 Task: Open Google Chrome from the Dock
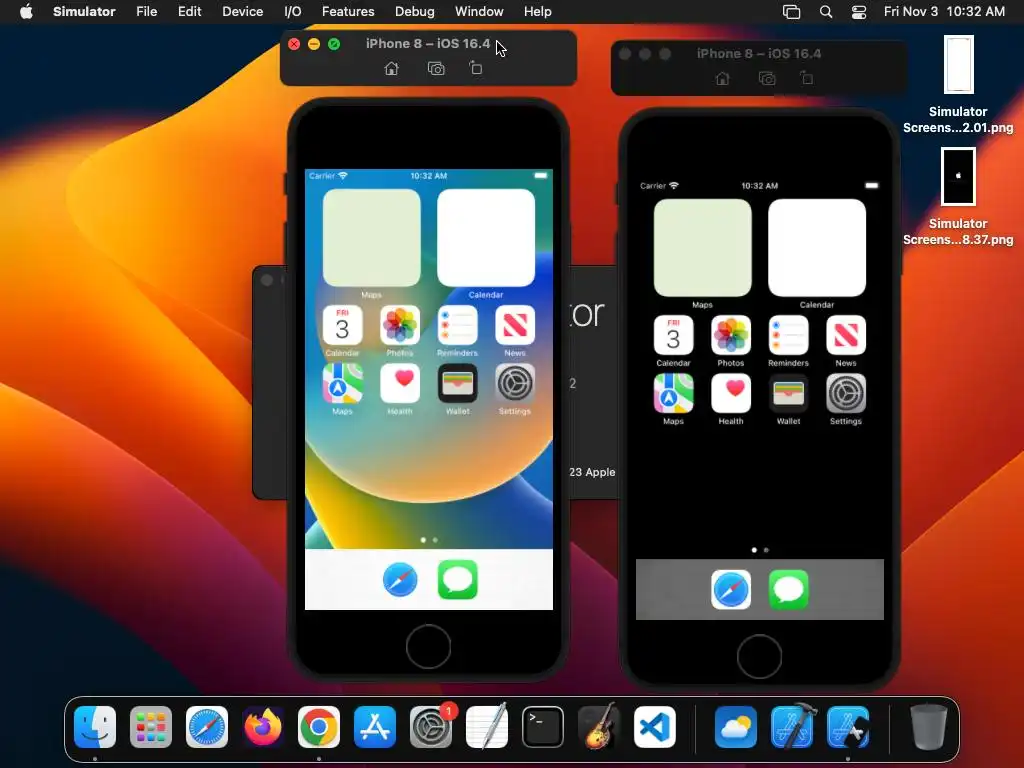coord(319,727)
